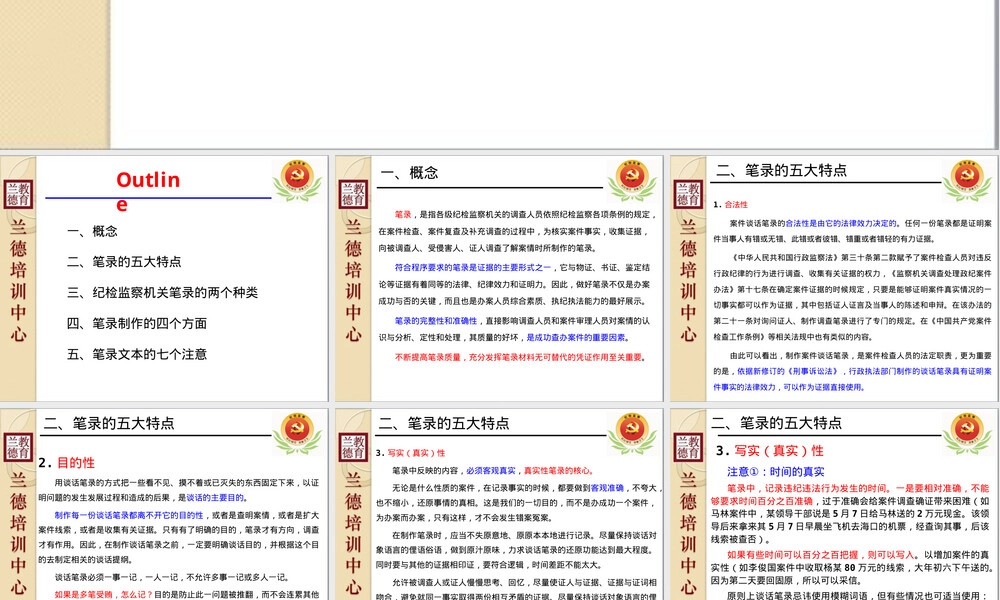Select the 一、概念 slide thumbnail
Viewport: 1000px width, 600px height.
tap(499, 278)
